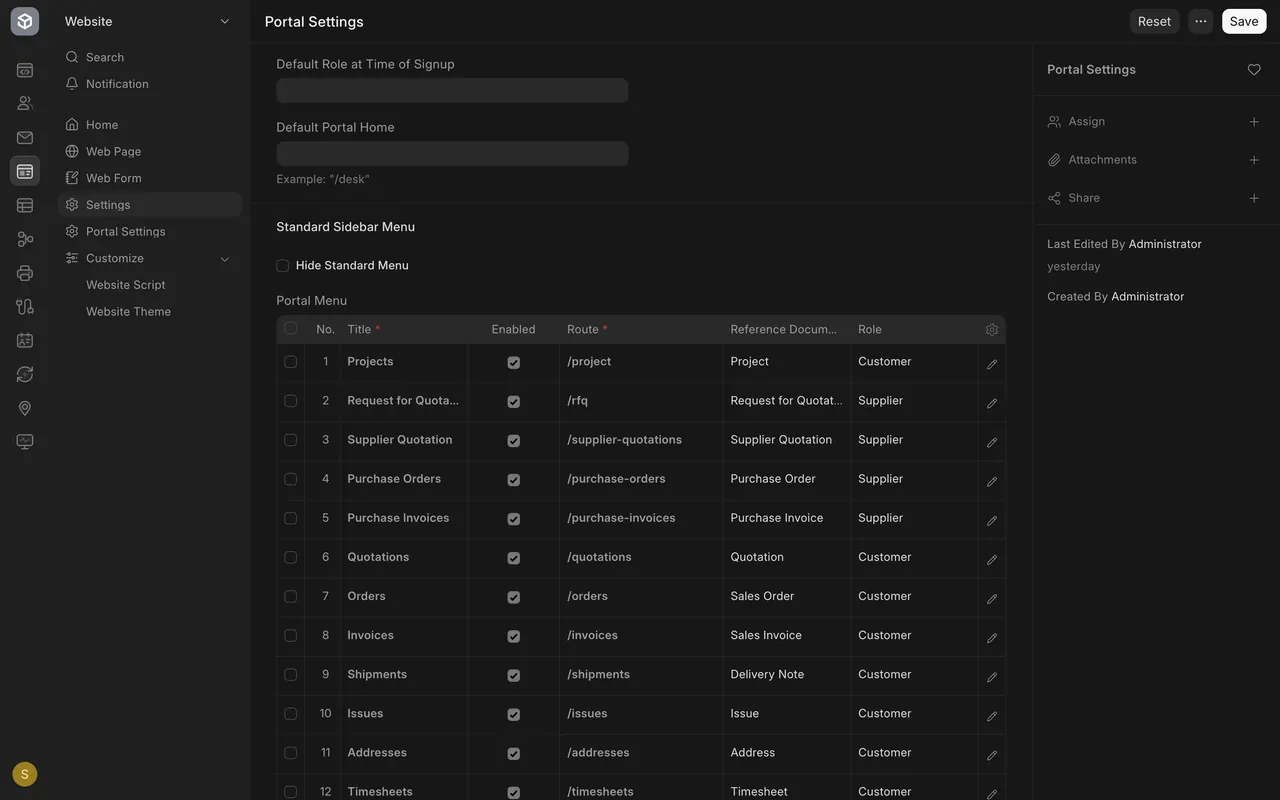Toggle Enabled checkbox for Projects row
Viewport: 1280px width, 800px height.
(x=514, y=363)
